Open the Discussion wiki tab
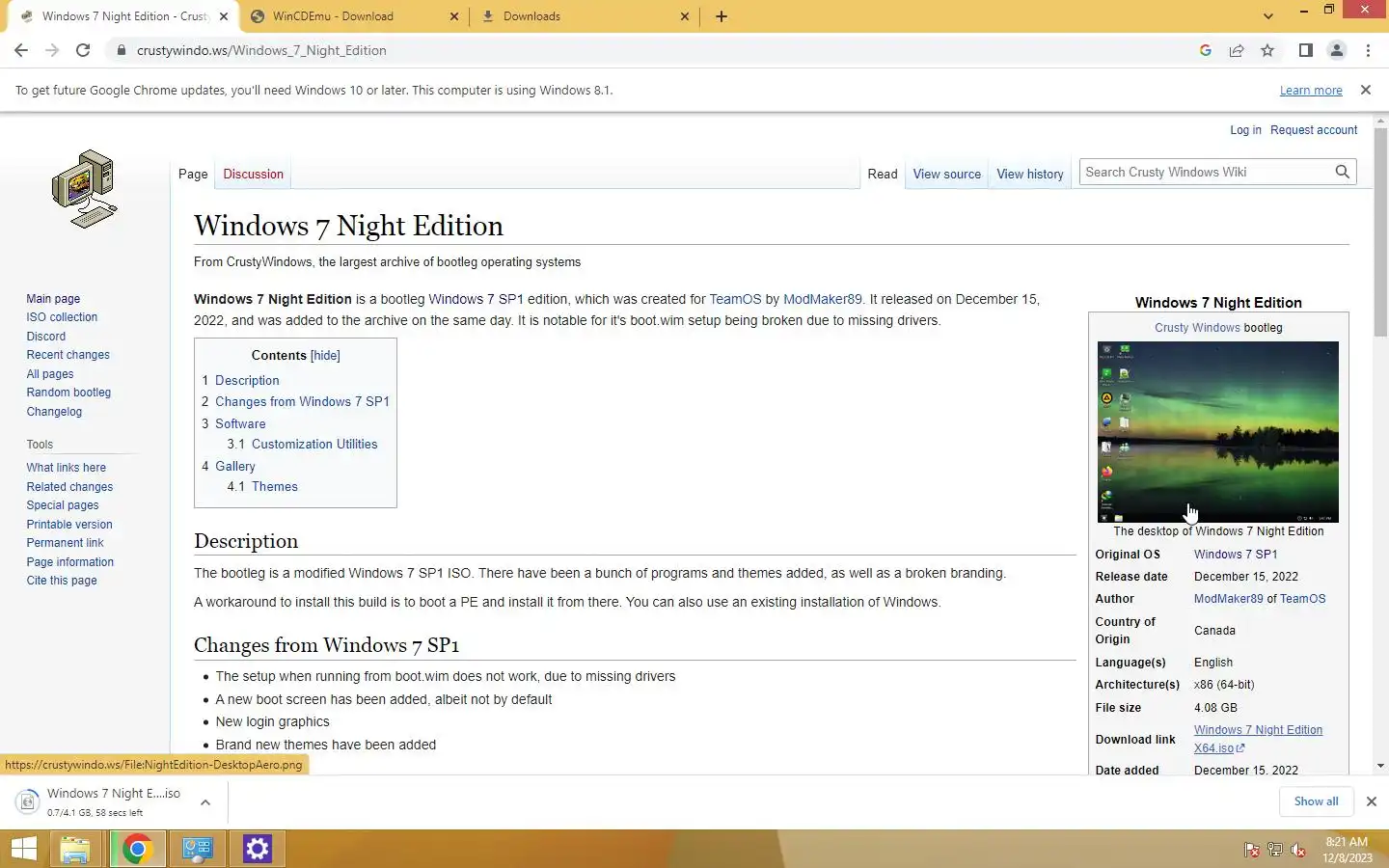Image resolution: width=1389 pixels, height=868 pixels. [253, 174]
